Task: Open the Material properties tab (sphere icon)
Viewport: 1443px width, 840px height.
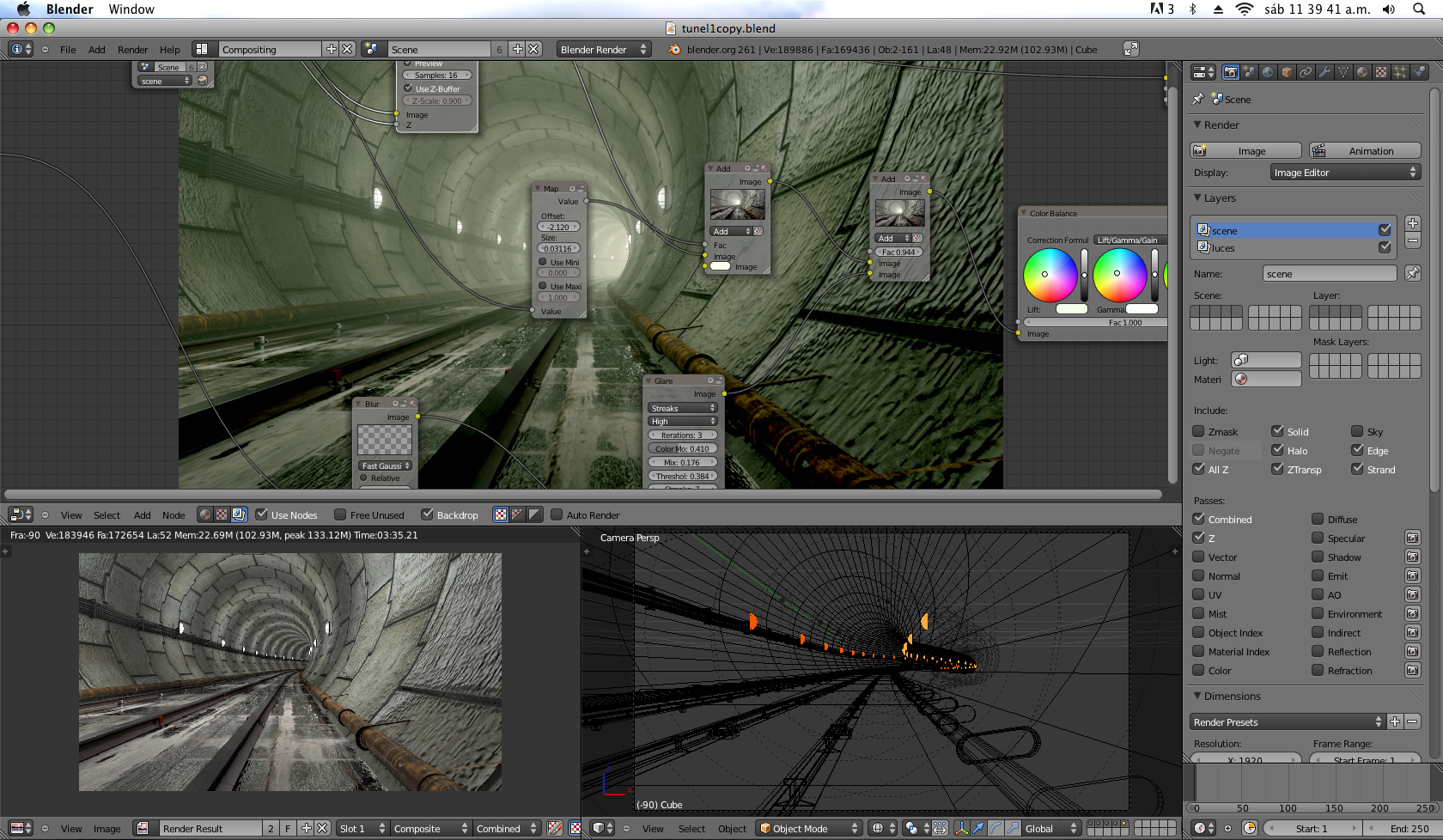Action: pos(1362,72)
